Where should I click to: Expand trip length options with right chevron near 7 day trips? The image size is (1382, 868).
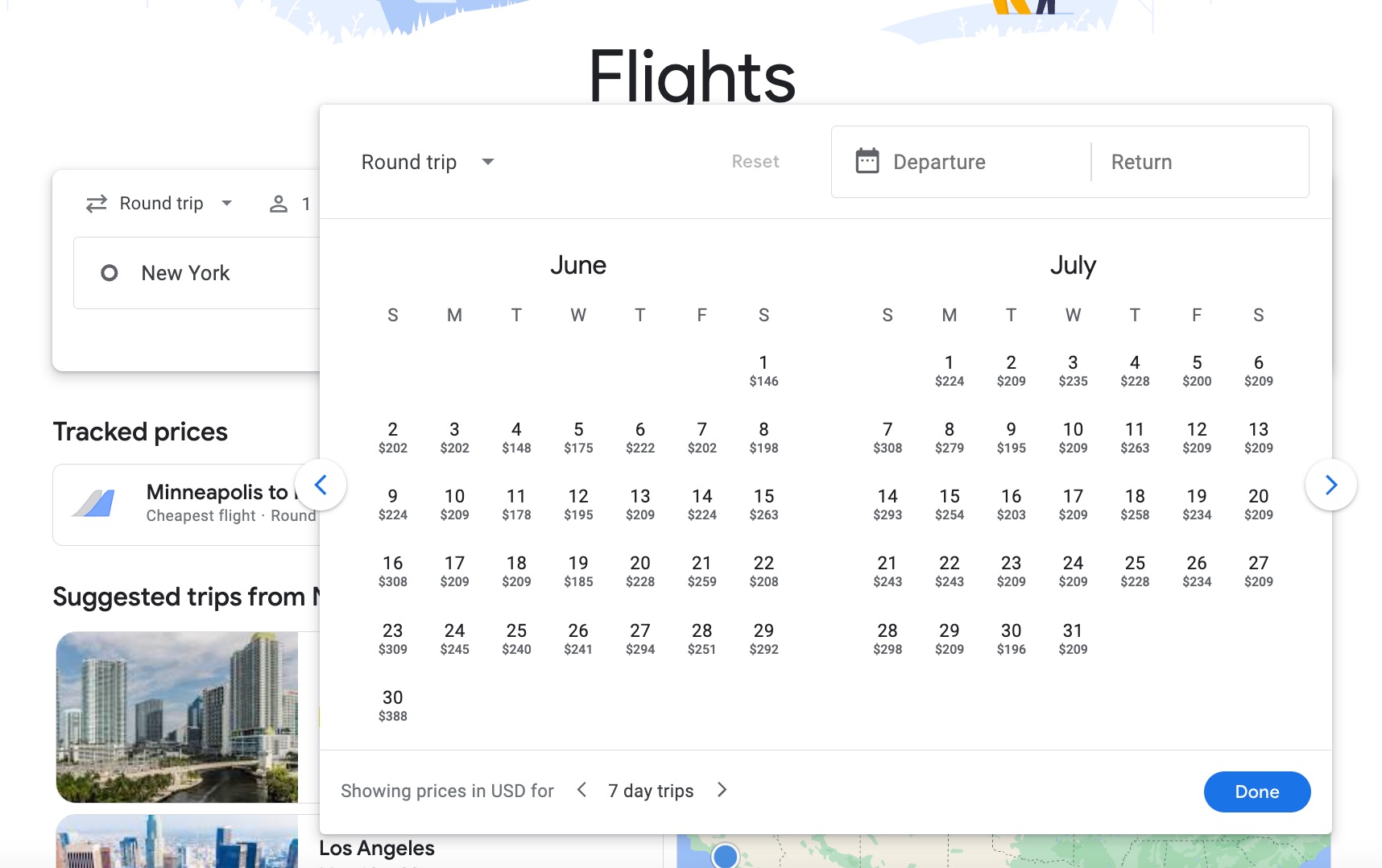tap(721, 790)
